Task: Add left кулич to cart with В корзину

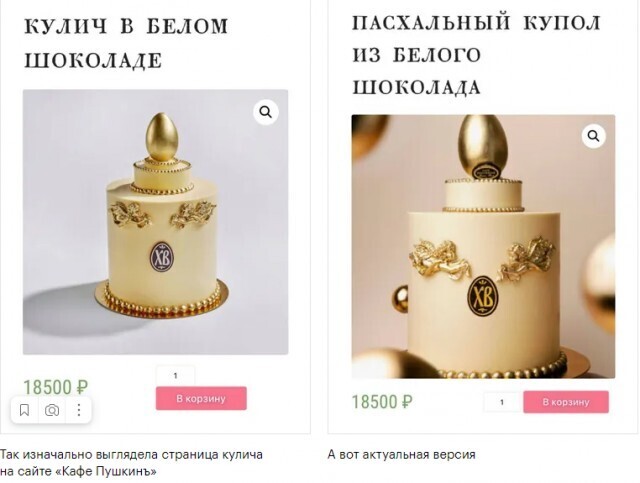Action: [201, 398]
